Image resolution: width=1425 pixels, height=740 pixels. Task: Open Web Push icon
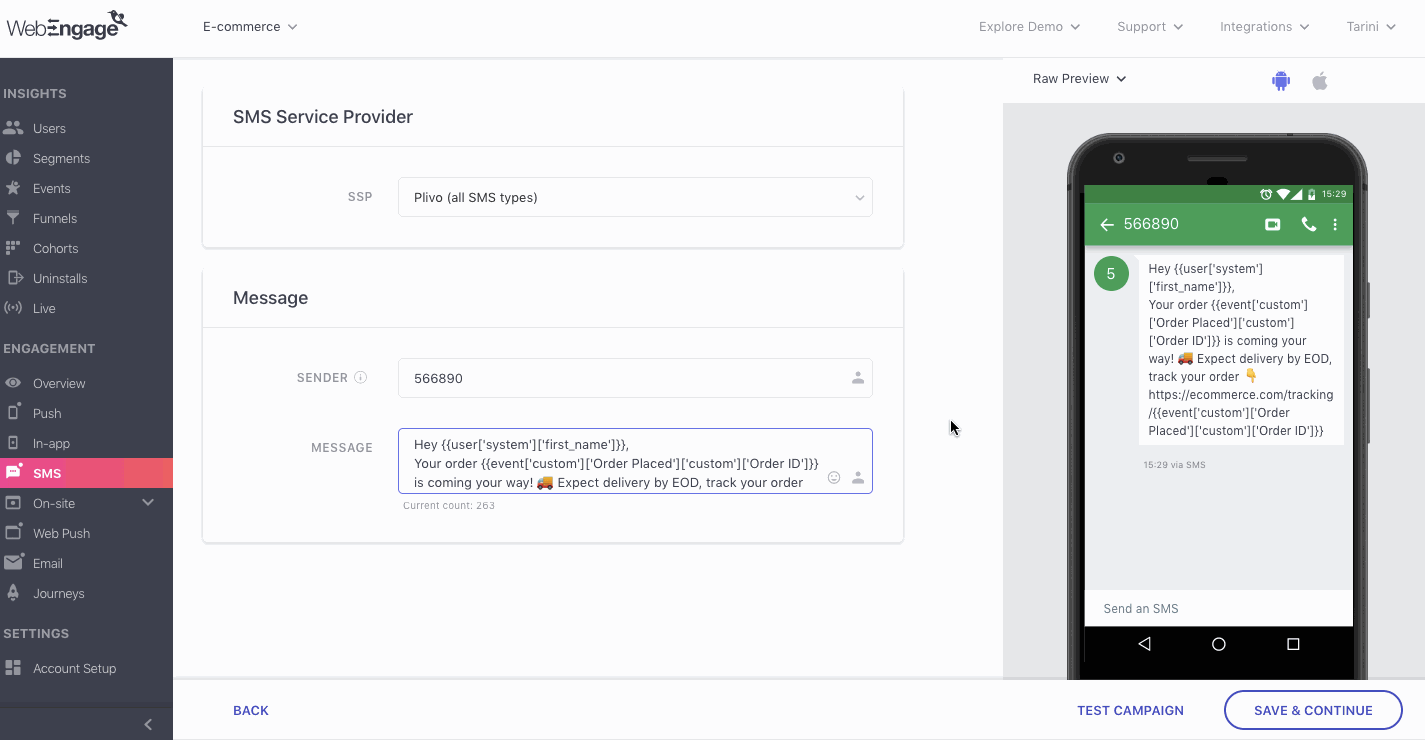[x=13, y=532]
